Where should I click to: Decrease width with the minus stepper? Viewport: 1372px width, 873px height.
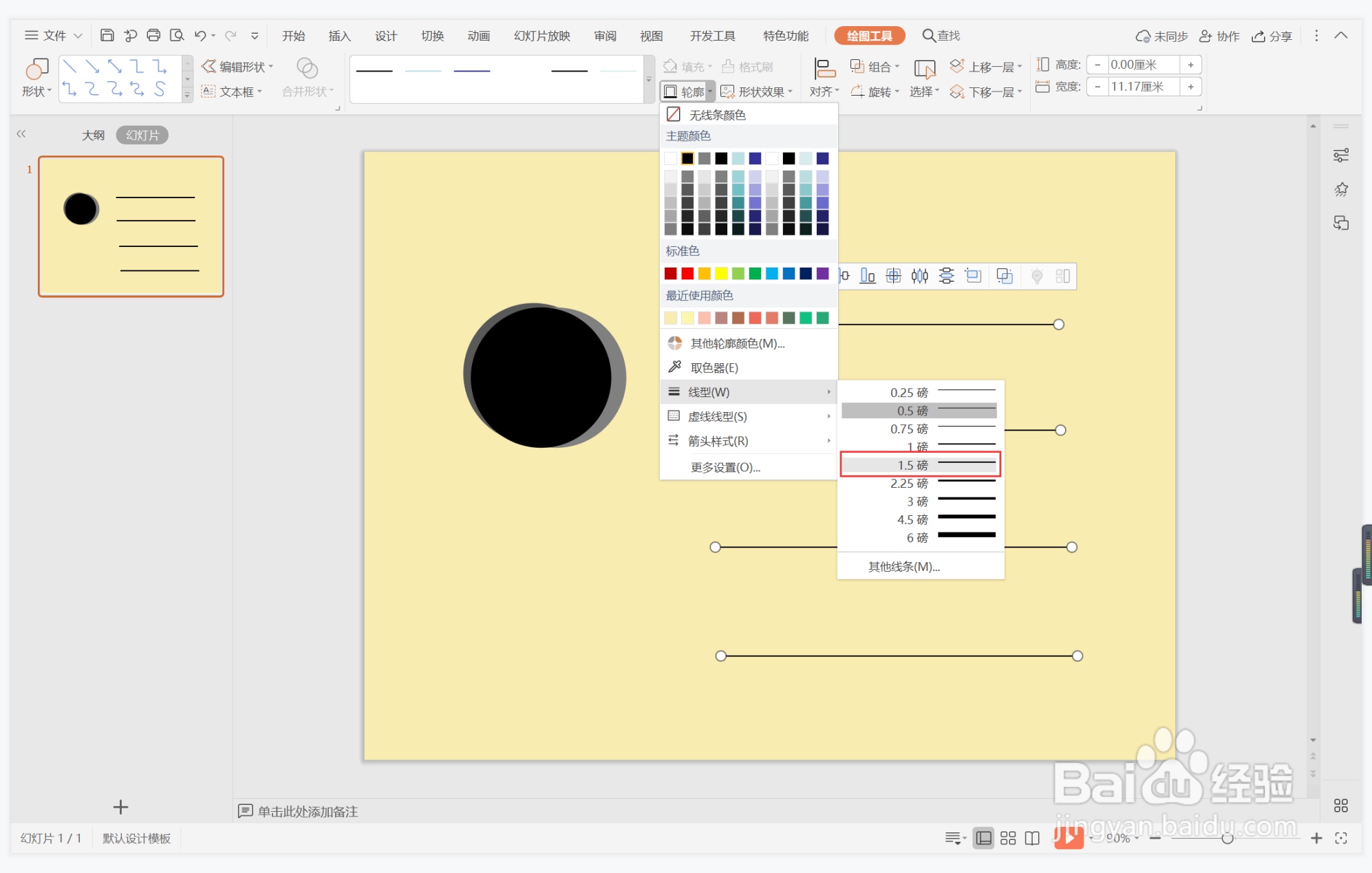1097,87
